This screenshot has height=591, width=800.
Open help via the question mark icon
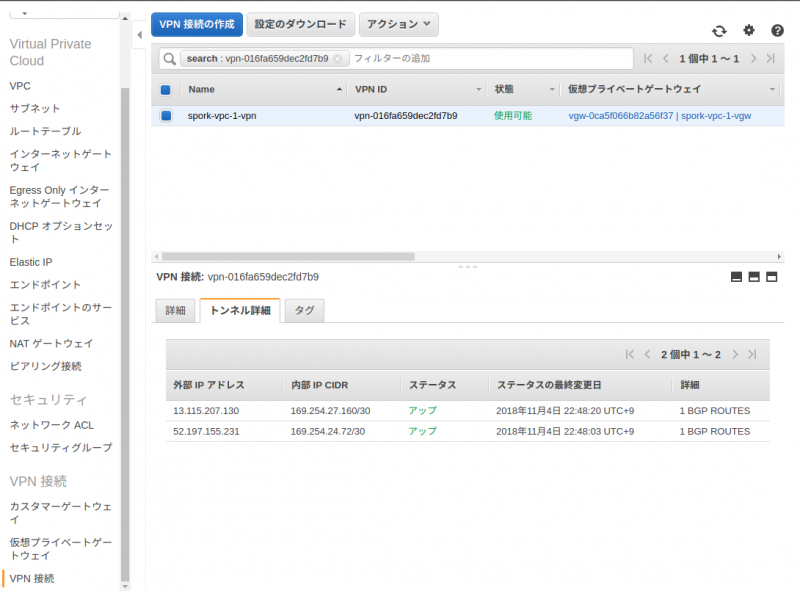tap(777, 31)
